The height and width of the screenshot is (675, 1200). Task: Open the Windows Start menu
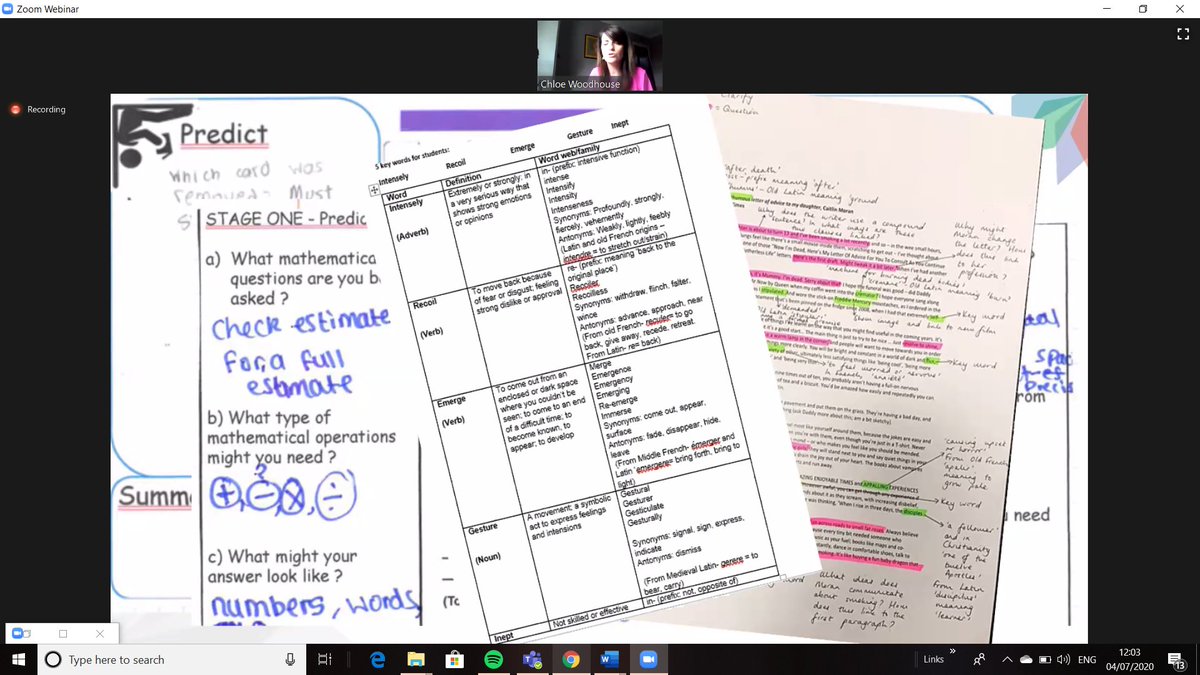tap(20, 659)
